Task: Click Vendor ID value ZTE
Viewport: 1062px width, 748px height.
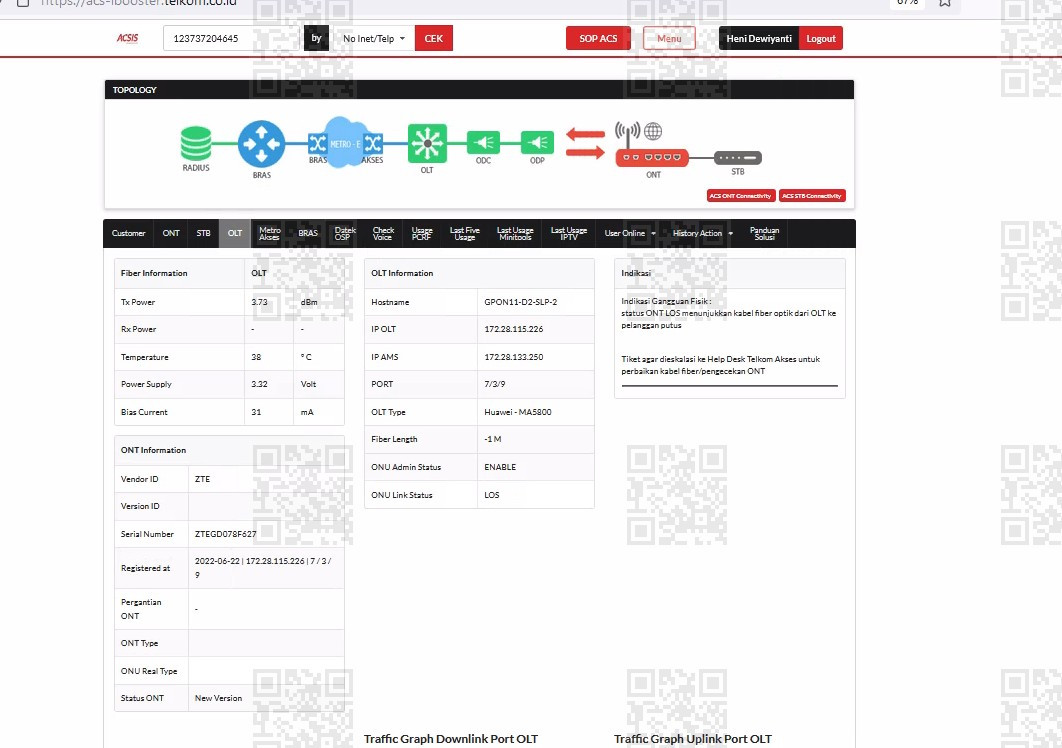Action: coord(203,479)
